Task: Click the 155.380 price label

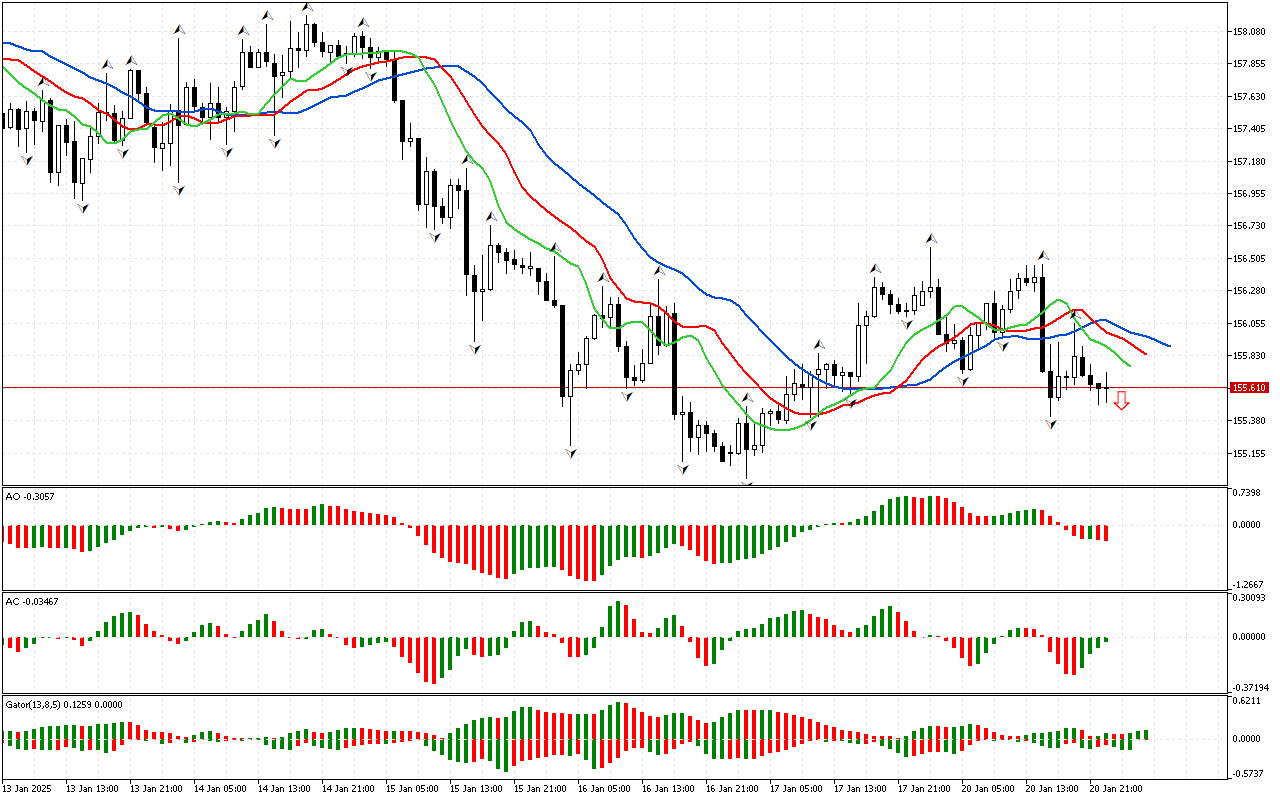Action: (1250, 421)
